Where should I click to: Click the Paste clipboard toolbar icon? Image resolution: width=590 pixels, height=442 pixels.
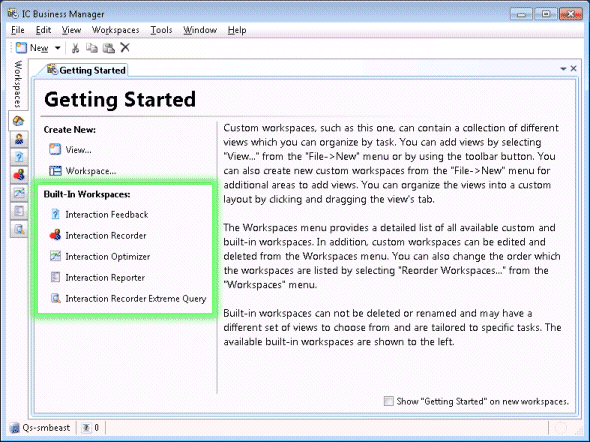[109, 48]
